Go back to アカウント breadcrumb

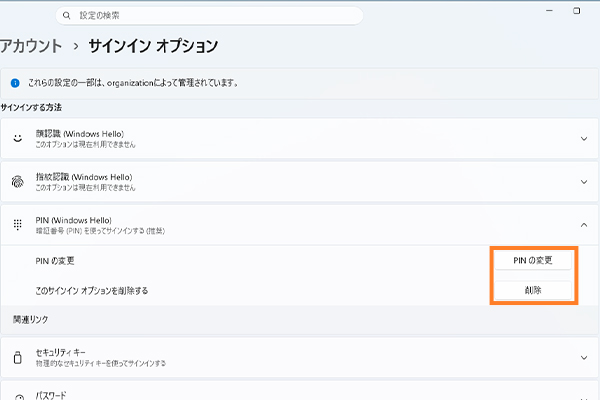tap(31, 46)
